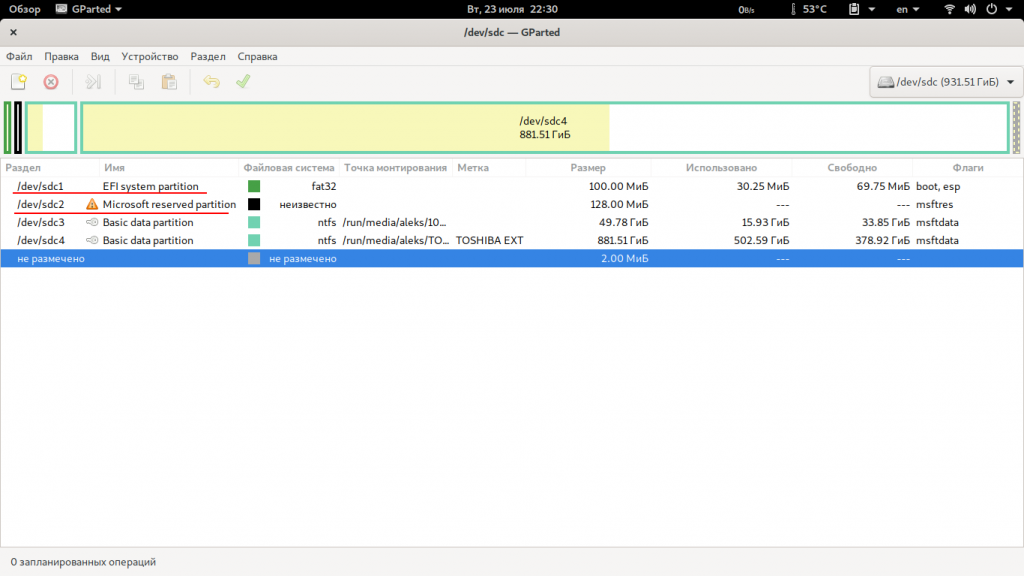Click the Copy partition toolbar icon
Image resolution: width=1024 pixels, height=576 pixels.
(x=136, y=82)
